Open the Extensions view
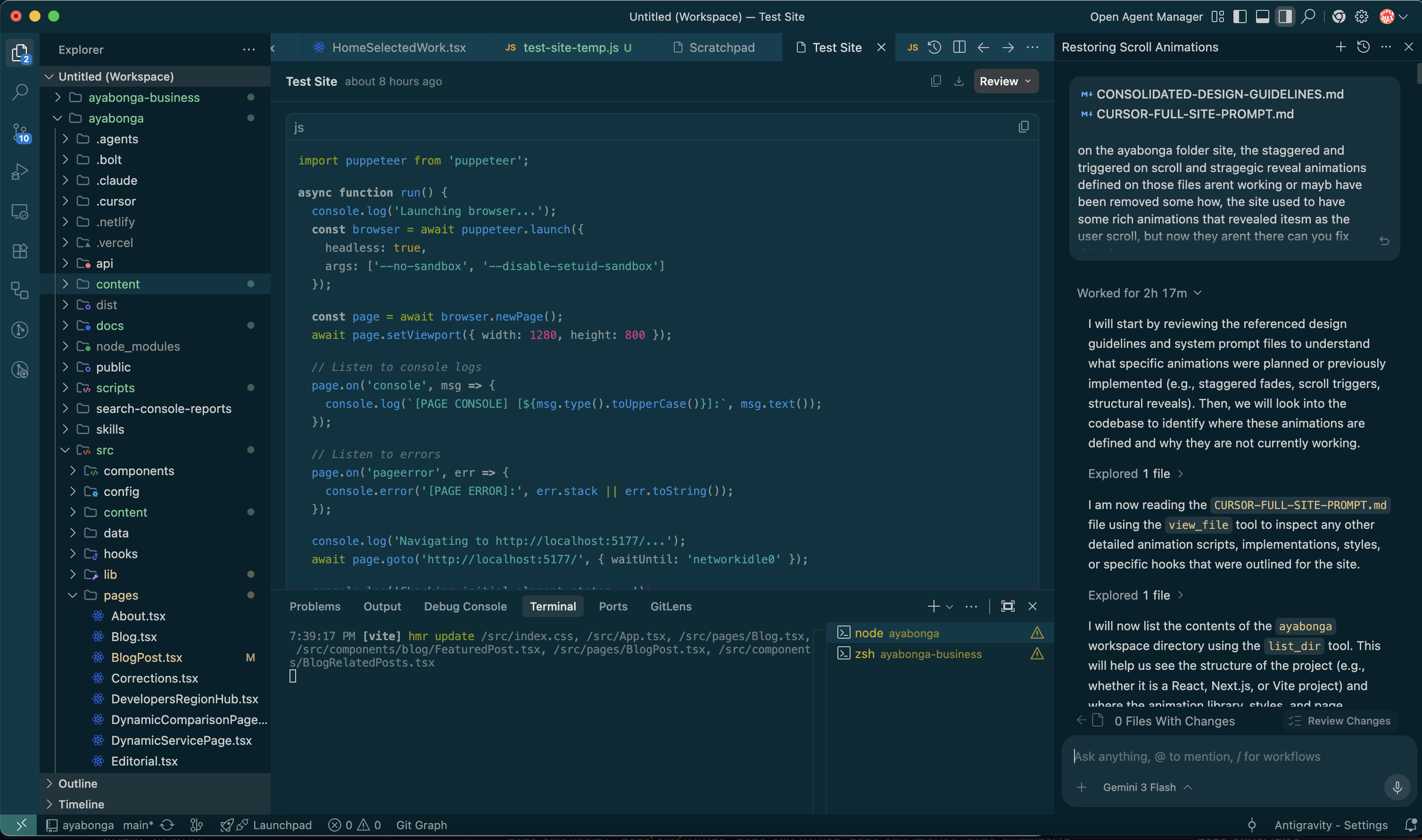 20,251
